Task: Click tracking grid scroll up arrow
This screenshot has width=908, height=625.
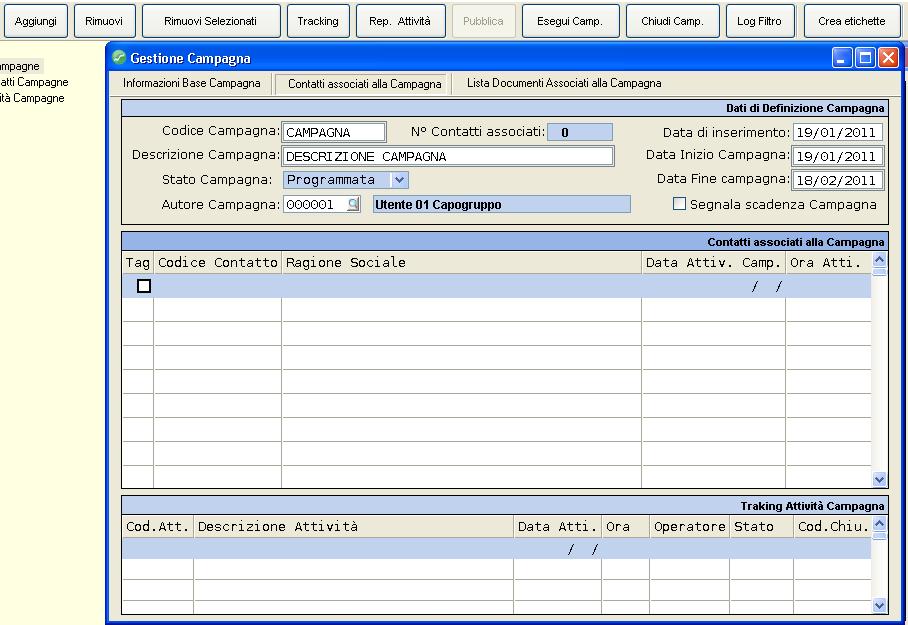Action: [x=879, y=524]
